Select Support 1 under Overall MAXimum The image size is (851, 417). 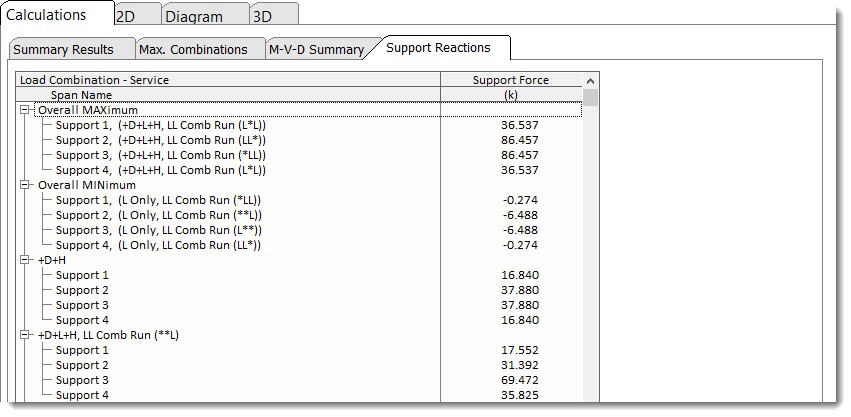click(x=160, y=125)
